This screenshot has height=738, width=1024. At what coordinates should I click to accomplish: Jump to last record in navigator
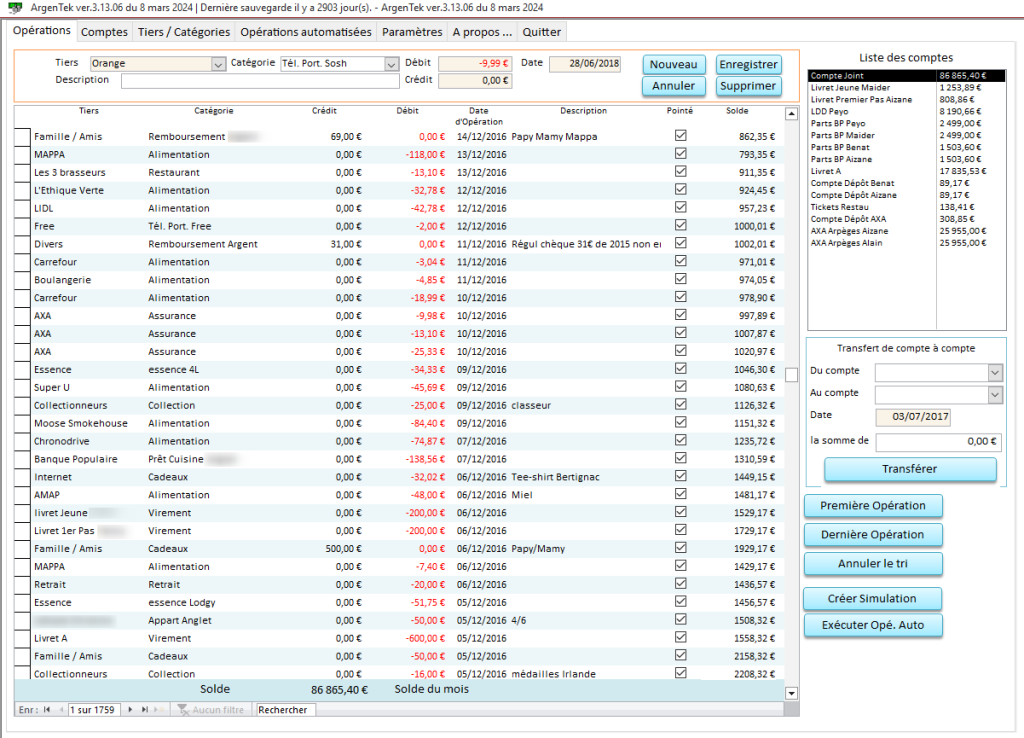(x=144, y=709)
